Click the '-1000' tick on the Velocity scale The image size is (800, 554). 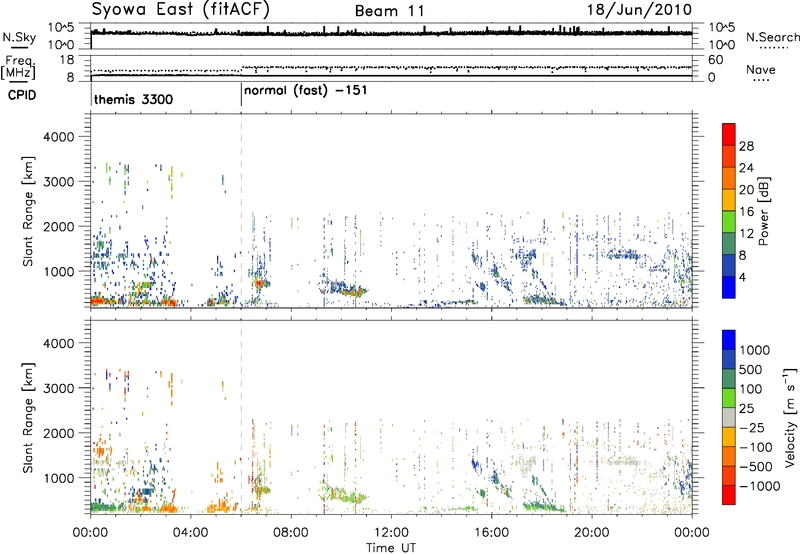click(759, 486)
